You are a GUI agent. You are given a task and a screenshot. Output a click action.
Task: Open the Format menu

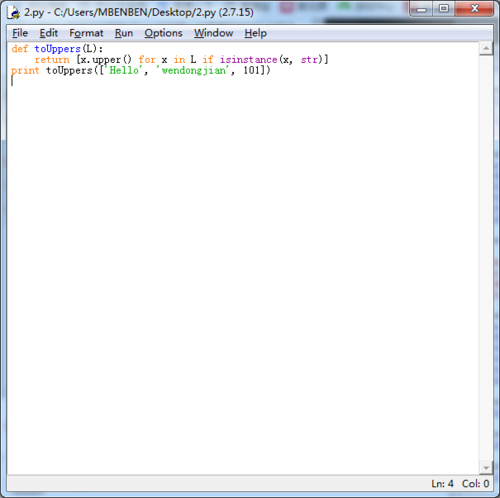[x=86, y=33]
